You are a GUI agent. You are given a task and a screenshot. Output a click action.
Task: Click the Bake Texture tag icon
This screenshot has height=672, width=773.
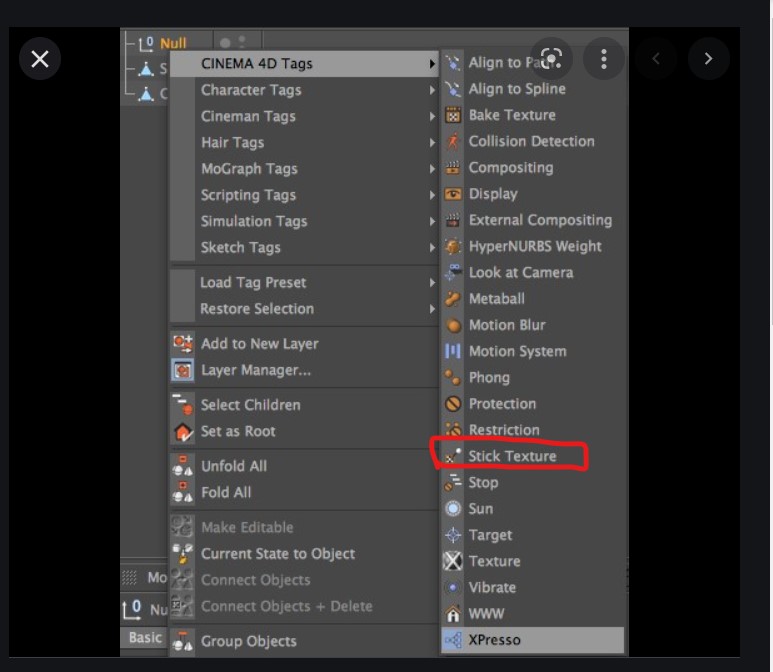[x=453, y=115]
